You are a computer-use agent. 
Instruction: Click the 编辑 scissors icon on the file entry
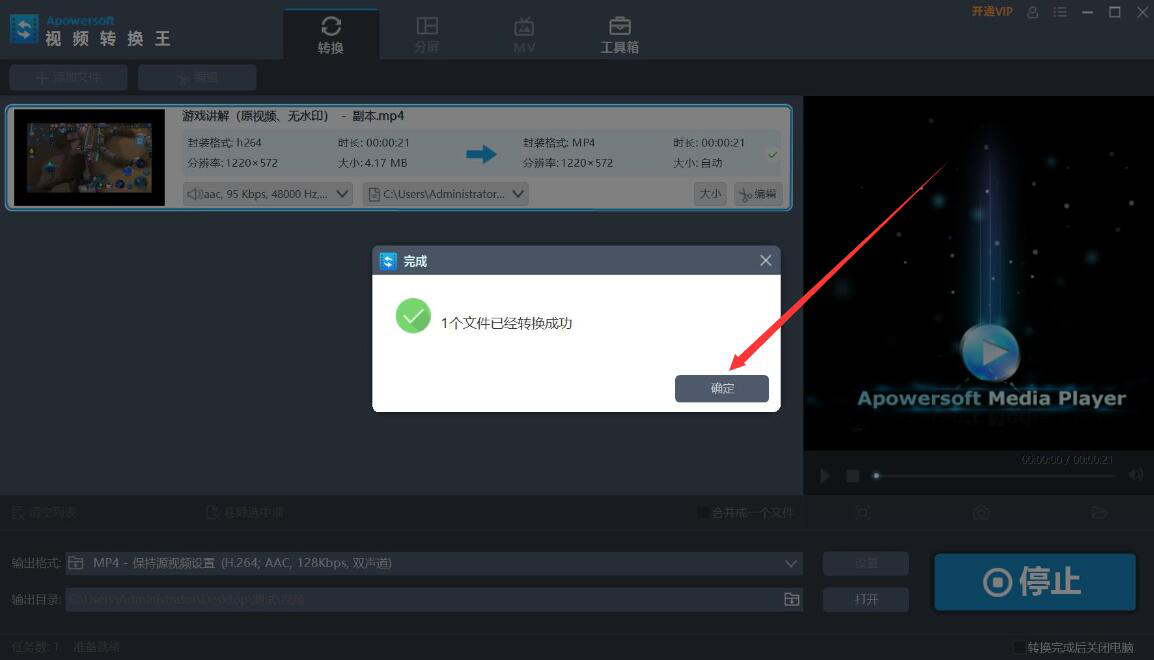coord(757,193)
